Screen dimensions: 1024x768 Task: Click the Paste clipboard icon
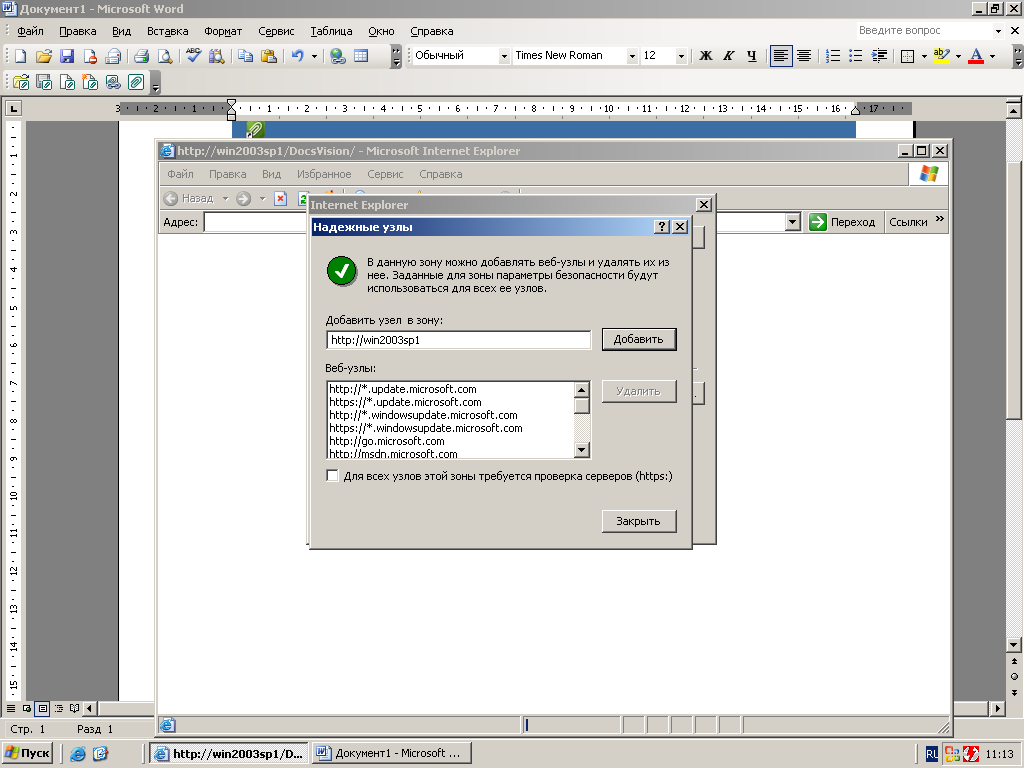(268, 56)
